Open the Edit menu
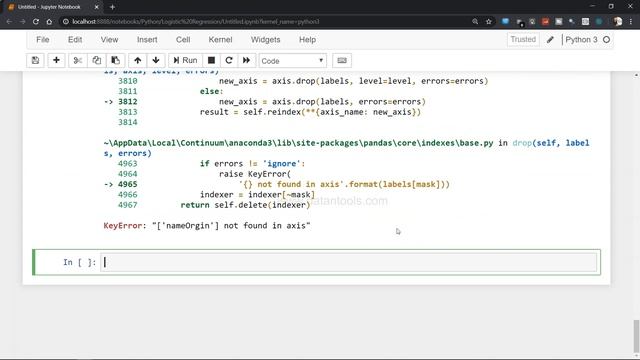The image size is (640, 360). click(75, 40)
